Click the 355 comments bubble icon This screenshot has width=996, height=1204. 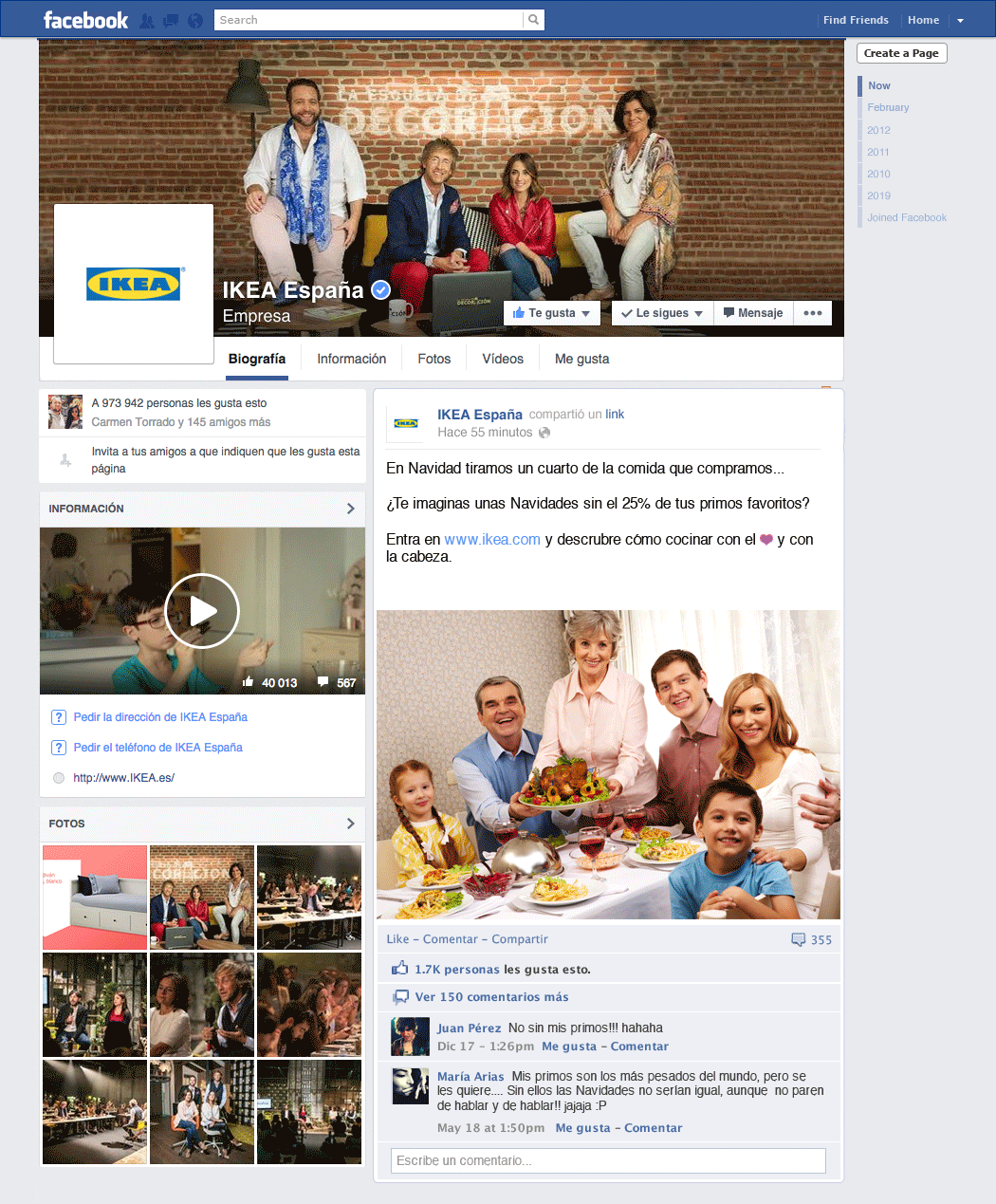point(799,940)
